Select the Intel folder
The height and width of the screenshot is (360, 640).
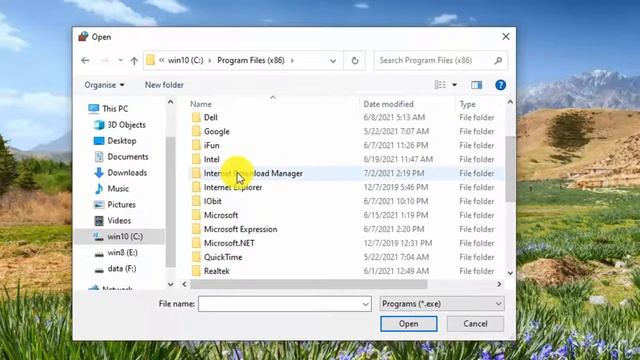211,159
